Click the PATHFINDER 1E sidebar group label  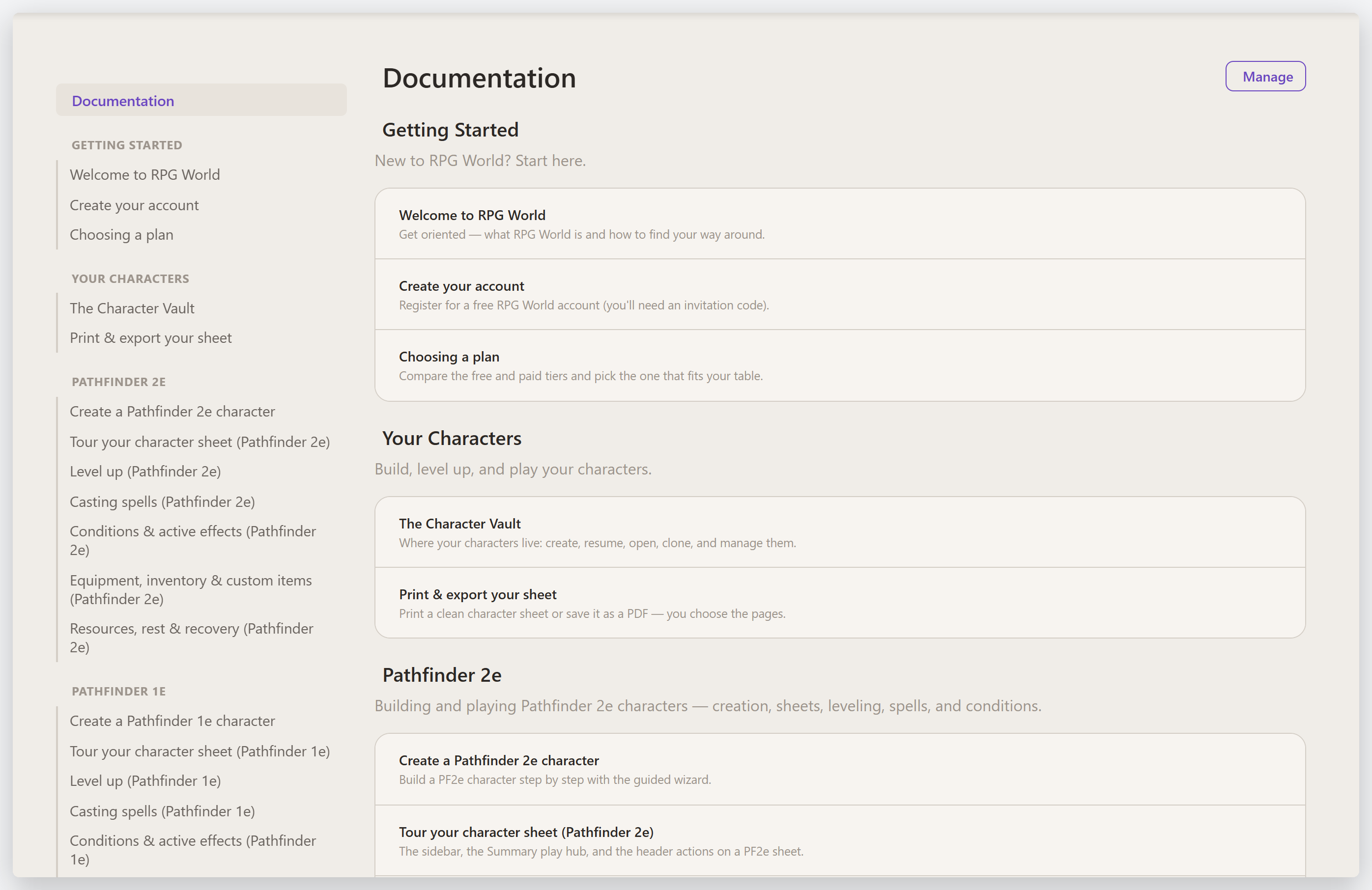(x=119, y=691)
